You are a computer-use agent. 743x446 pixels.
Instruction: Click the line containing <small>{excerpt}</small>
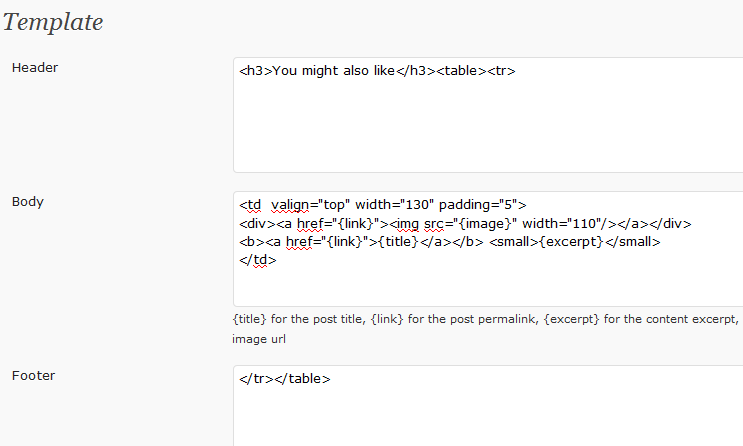(x=450, y=242)
